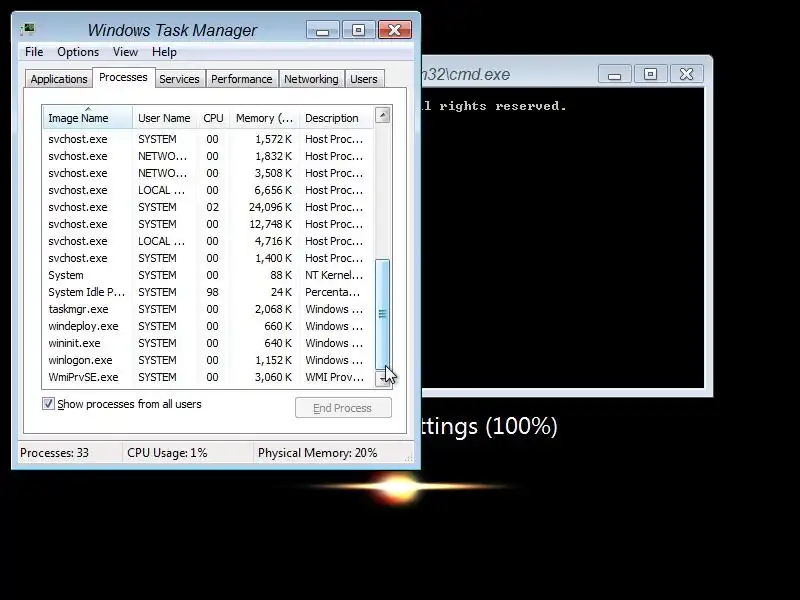Select the windeploy.exe process row

click(208, 326)
